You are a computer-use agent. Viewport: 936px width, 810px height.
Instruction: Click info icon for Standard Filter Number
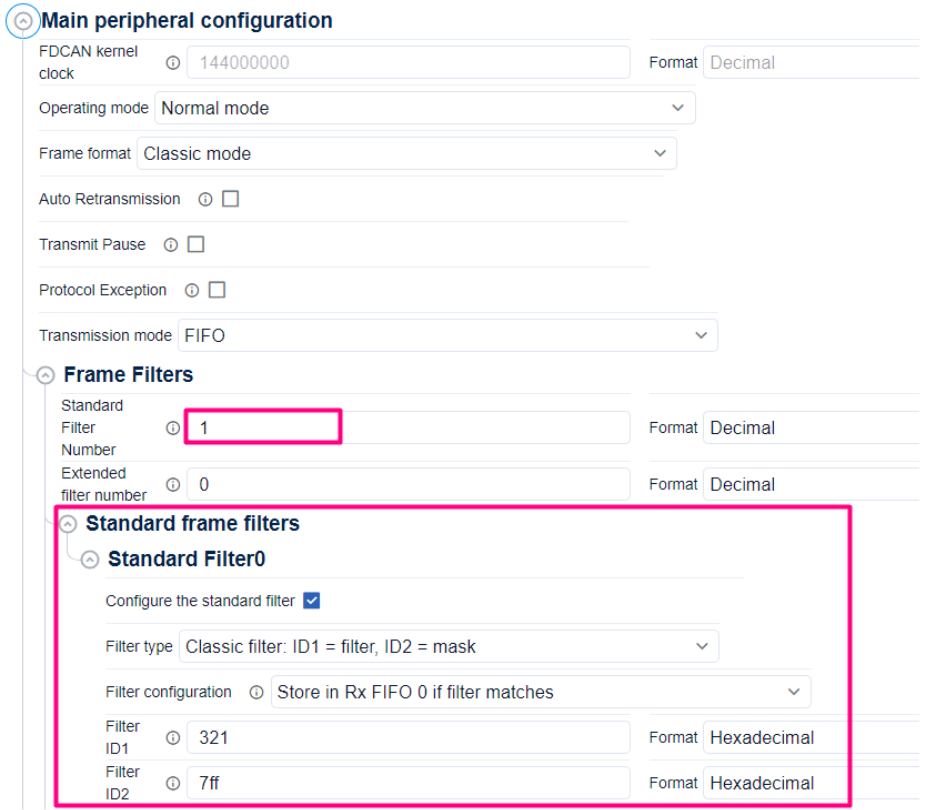pyautogui.click(x=173, y=428)
